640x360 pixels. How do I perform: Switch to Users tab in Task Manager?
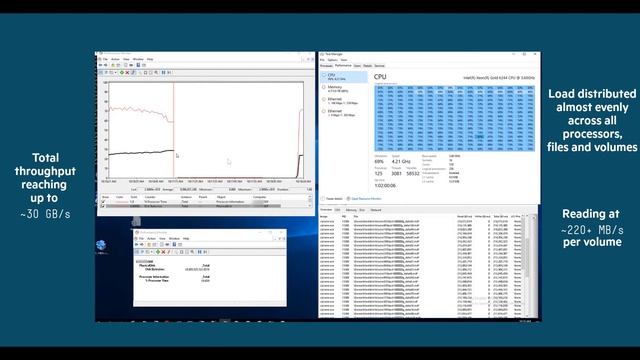[x=357, y=66]
